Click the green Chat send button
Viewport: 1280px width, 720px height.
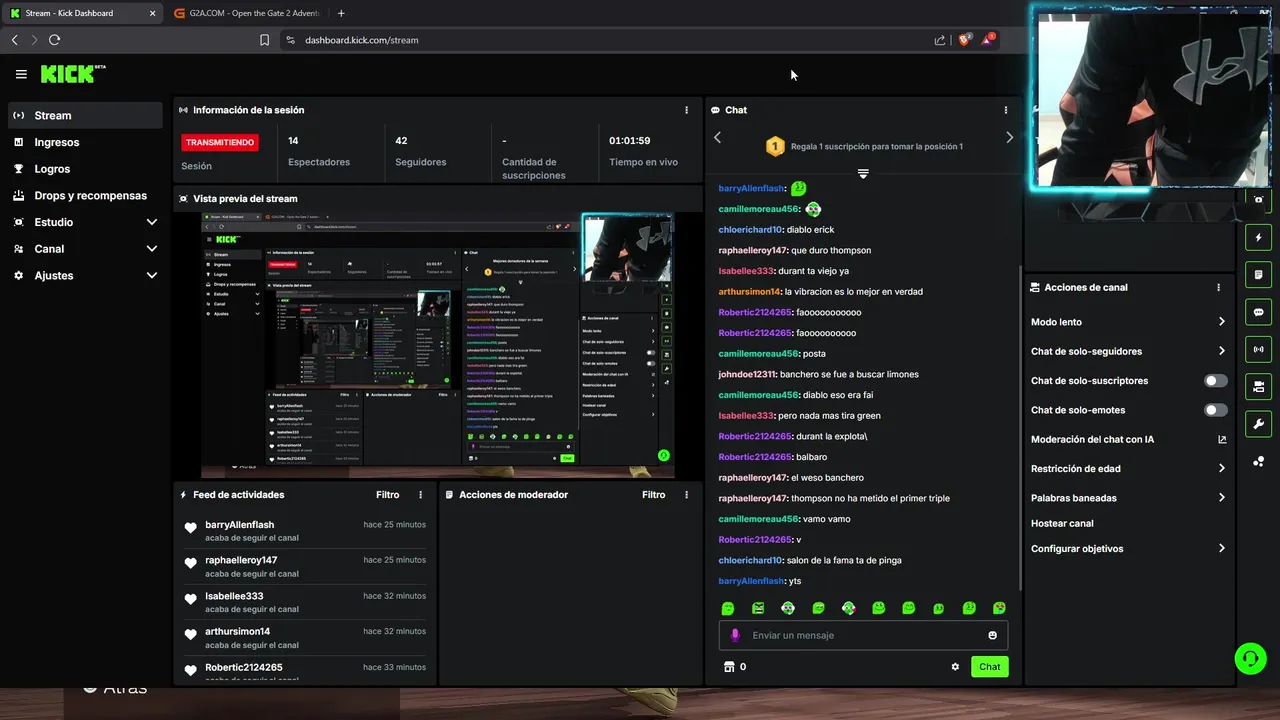(989, 667)
